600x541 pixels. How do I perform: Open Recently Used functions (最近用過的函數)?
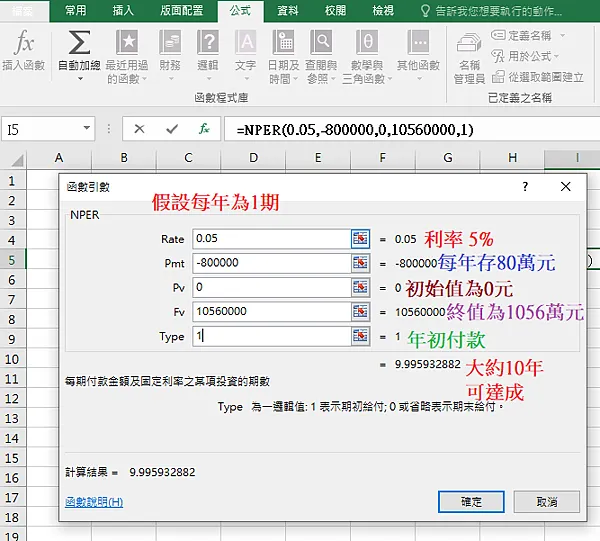click(x=127, y=57)
